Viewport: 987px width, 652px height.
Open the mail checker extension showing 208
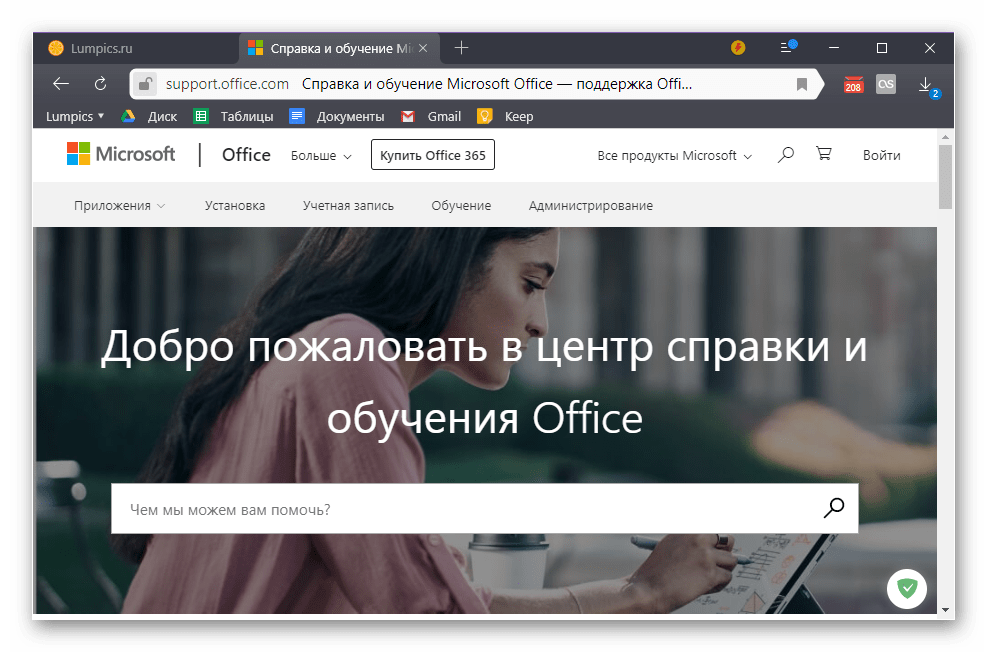[853, 84]
